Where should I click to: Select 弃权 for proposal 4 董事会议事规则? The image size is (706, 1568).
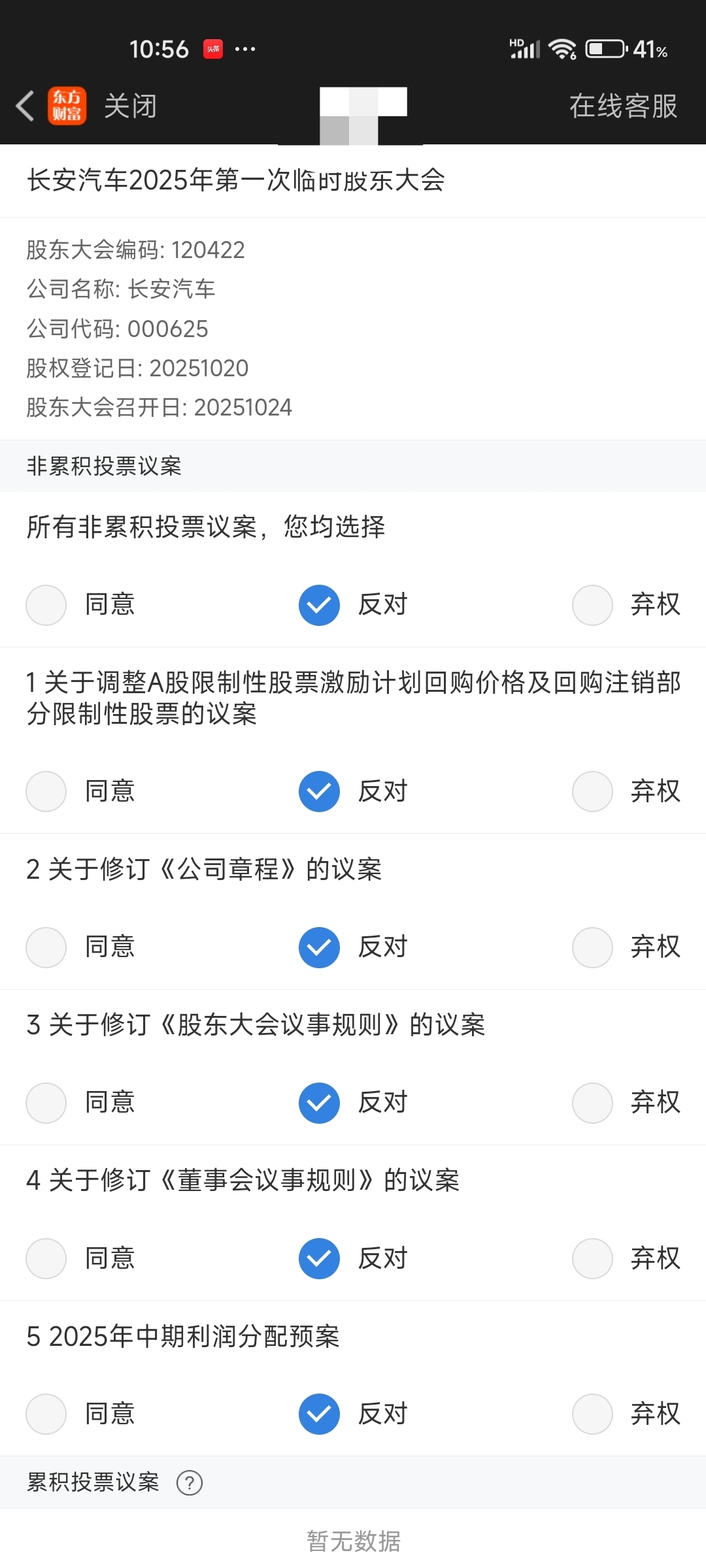[592, 1258]
